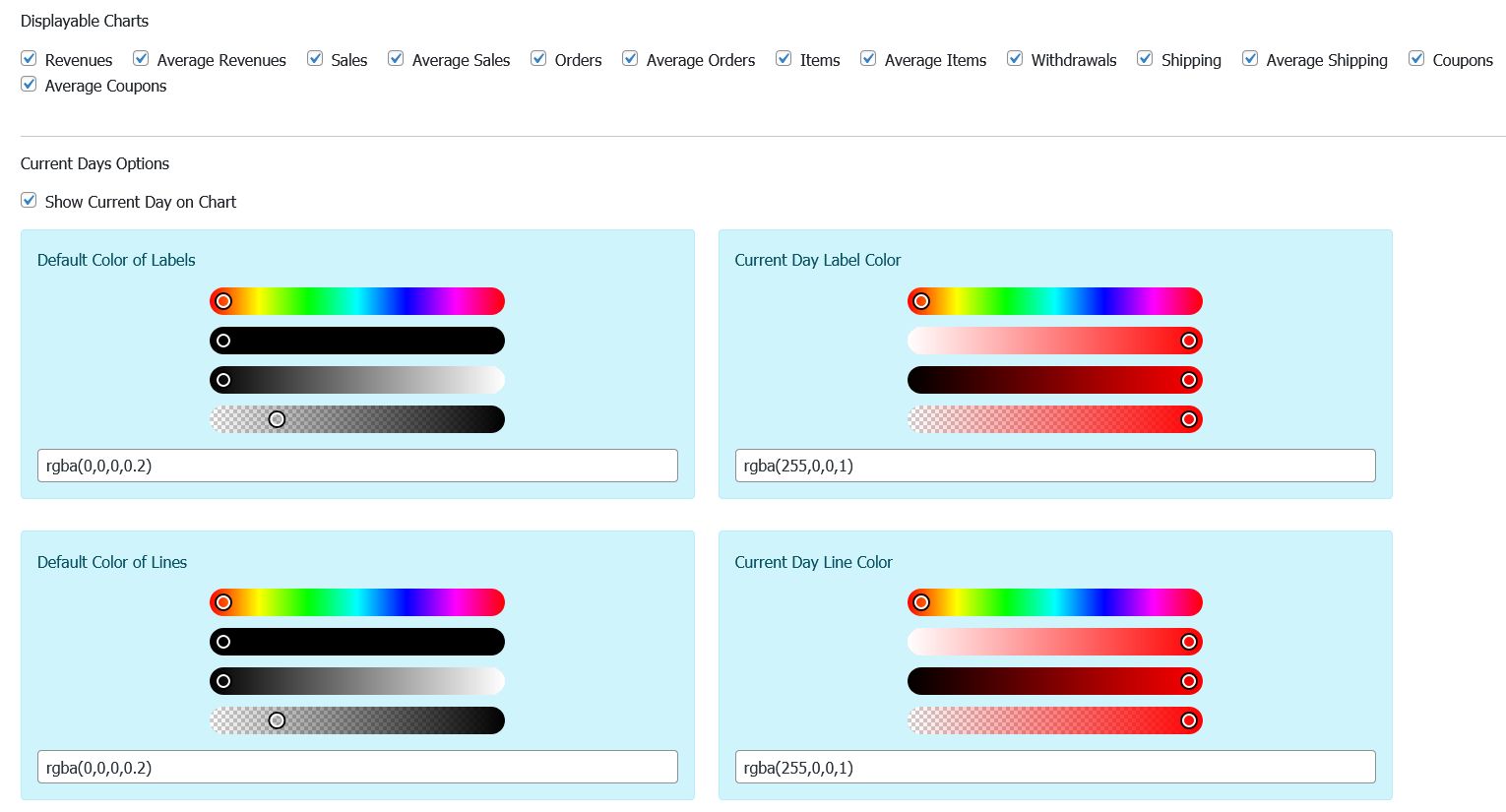Click lightness slider in Default Color of Lines
The image size is (1506, 812).
(357, 681)
